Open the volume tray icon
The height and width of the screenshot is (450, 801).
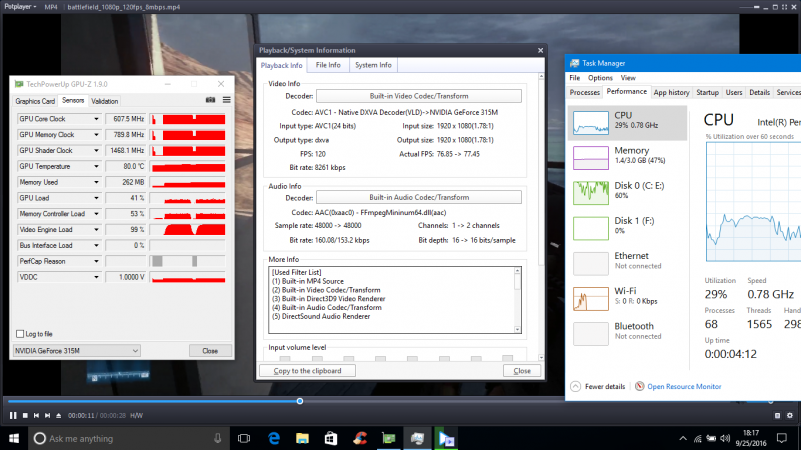[x=725, y=439]
